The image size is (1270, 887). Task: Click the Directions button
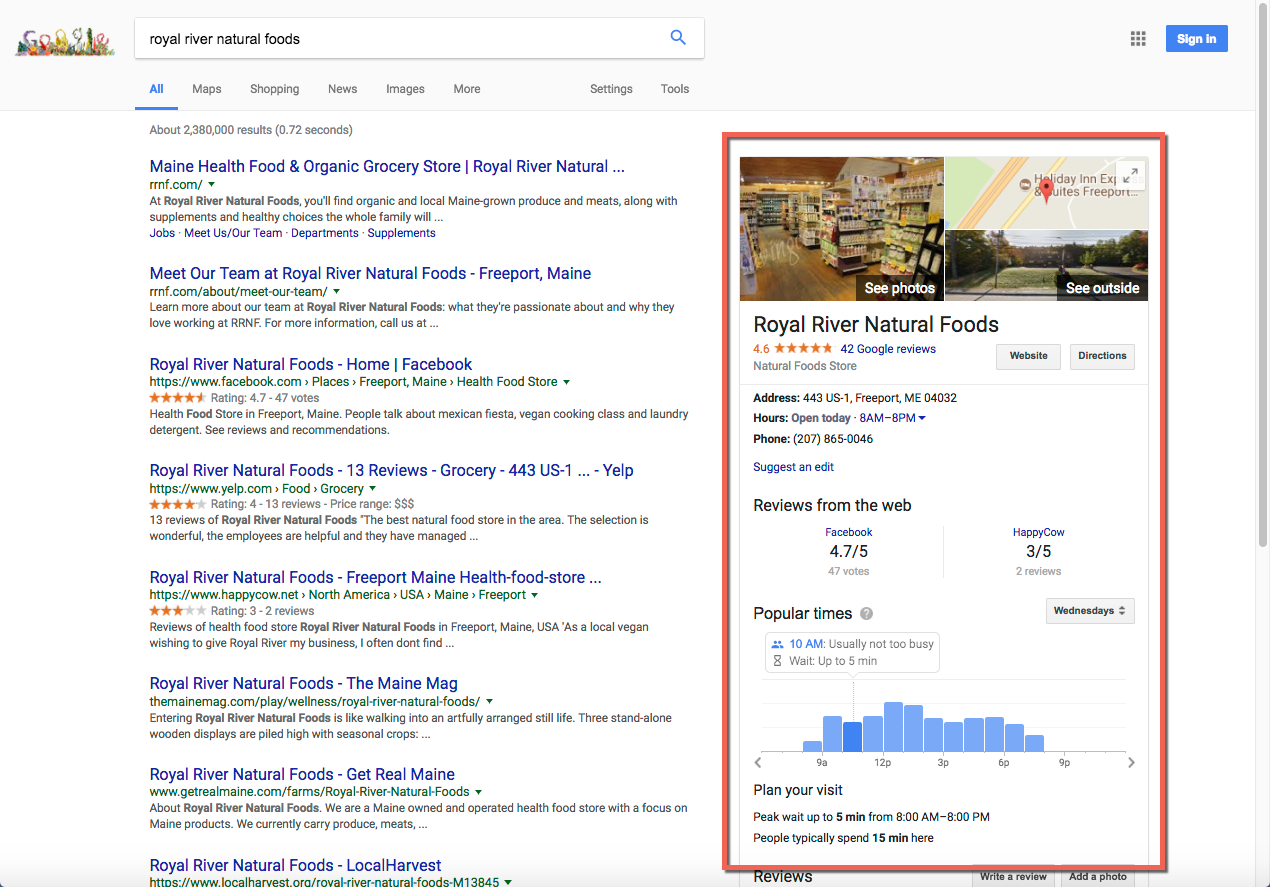pyautogui.click(x=1102, y=356)
